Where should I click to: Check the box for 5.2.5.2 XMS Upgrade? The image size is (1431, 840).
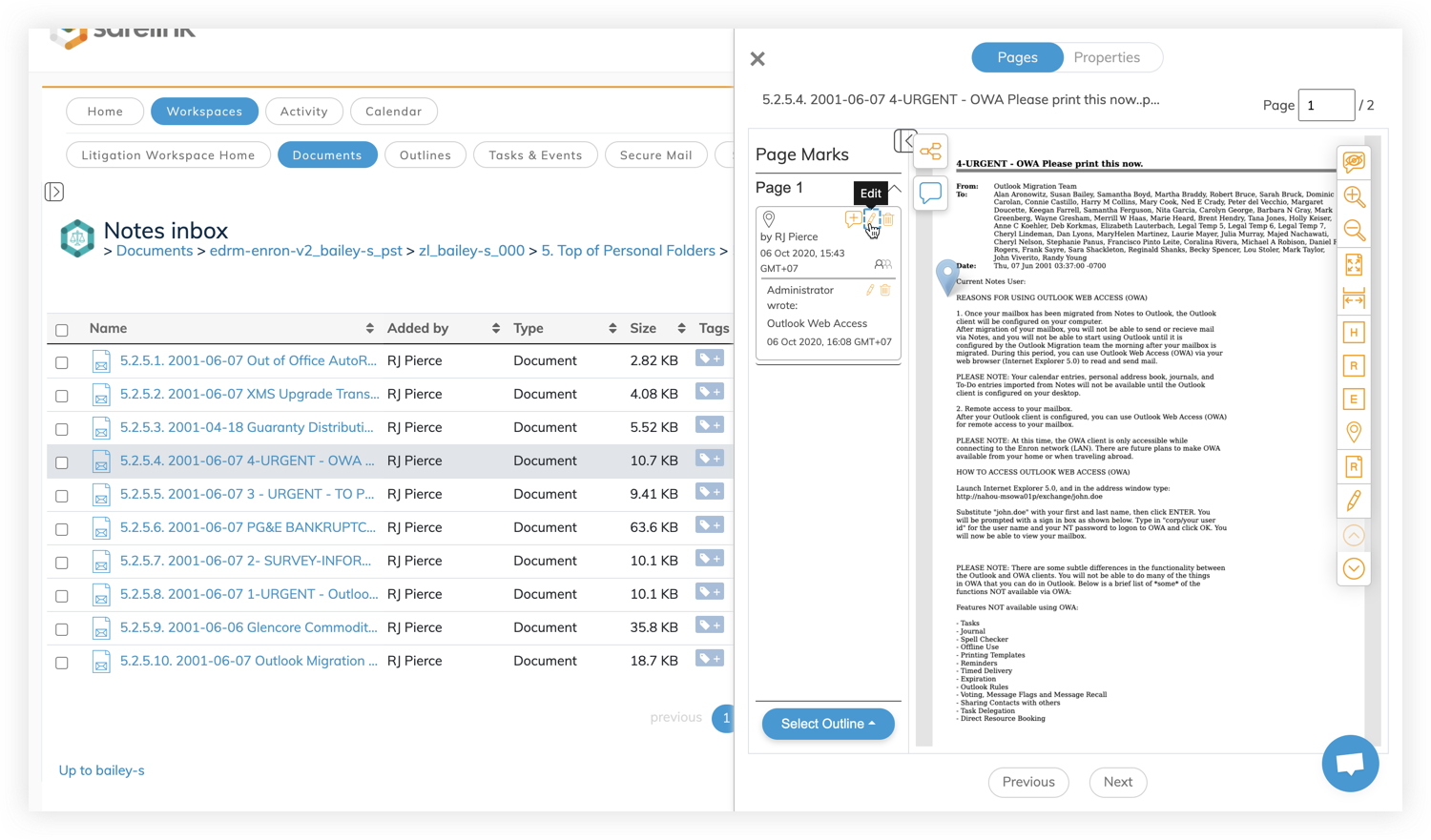(62, 396)
